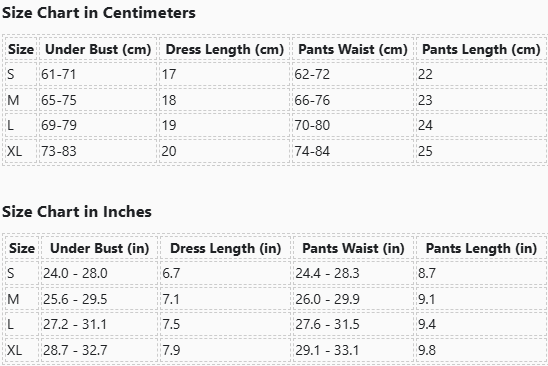548x366 pixels.
Task: Select the Under Bust (cm) column header
Action: tap(98, 50)
